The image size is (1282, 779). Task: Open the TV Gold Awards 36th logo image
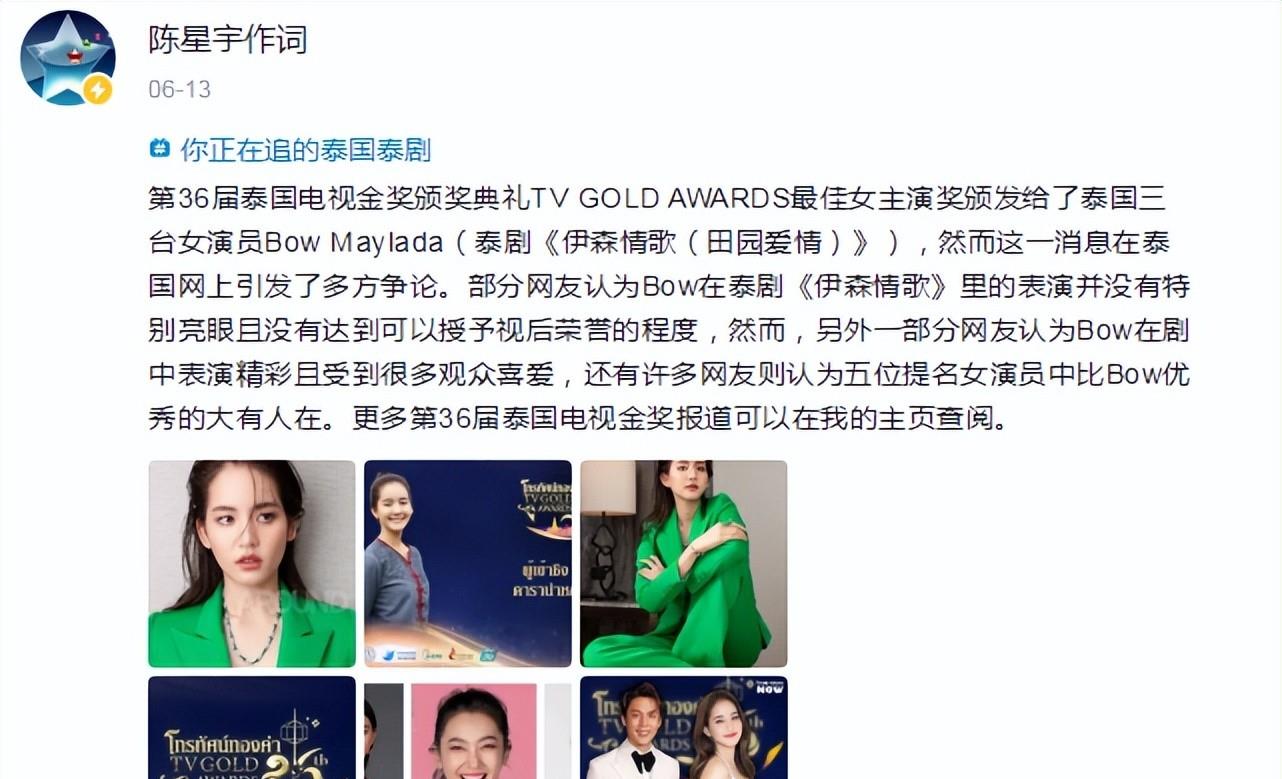tap(252, 727)
